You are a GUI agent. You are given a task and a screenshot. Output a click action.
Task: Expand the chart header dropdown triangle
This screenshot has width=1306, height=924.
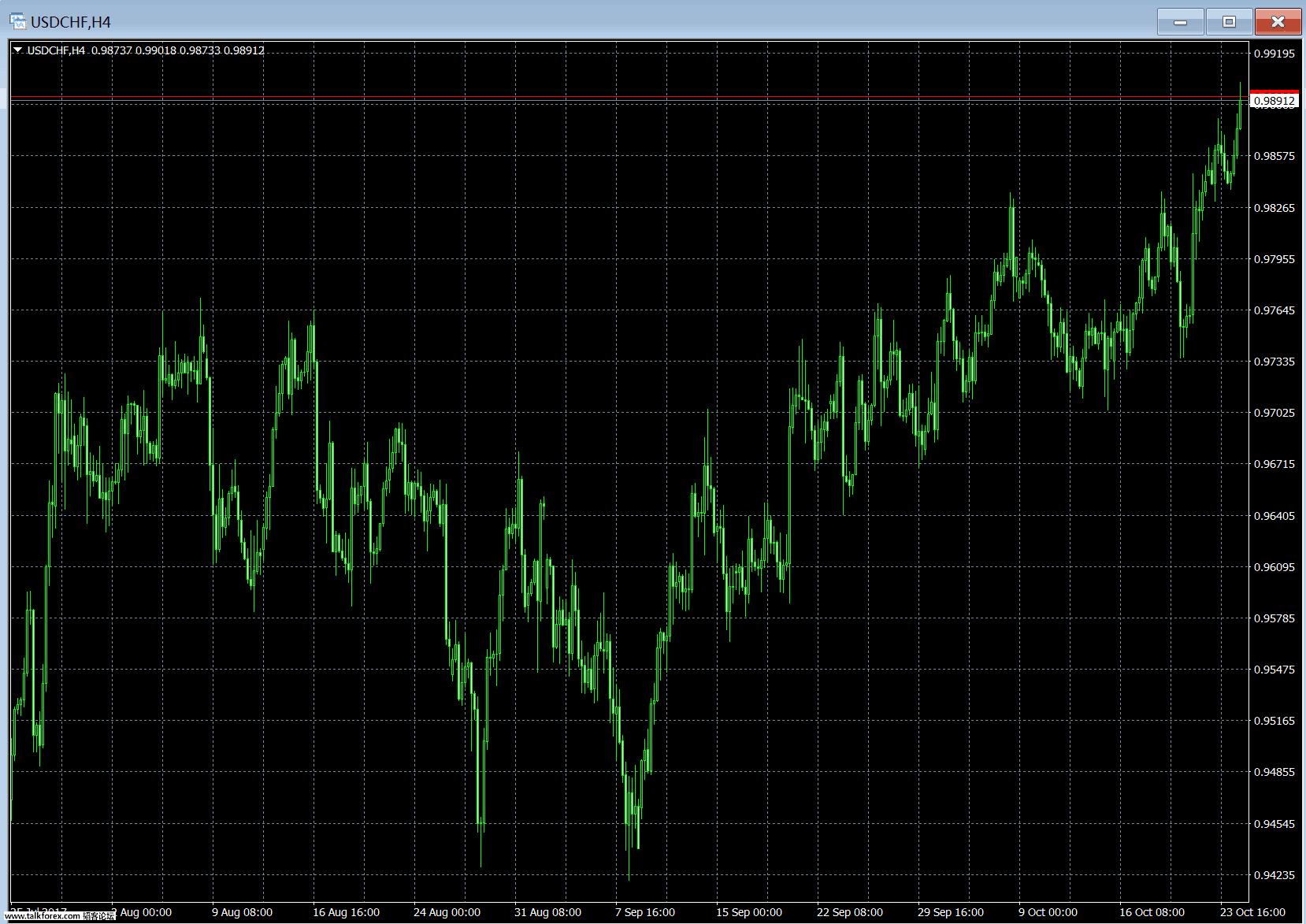pos(18,50)
